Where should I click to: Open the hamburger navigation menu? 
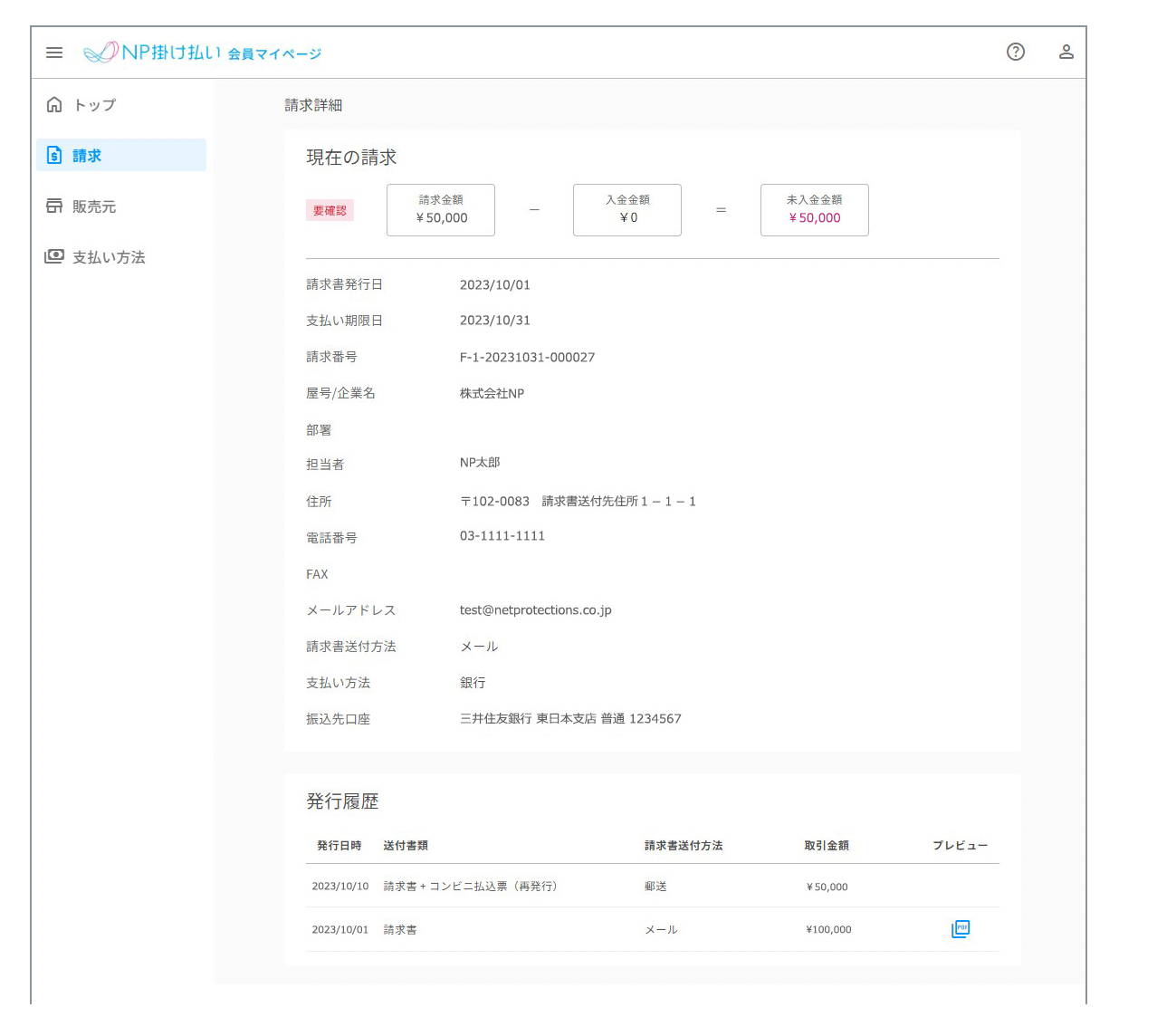(54, 53)
